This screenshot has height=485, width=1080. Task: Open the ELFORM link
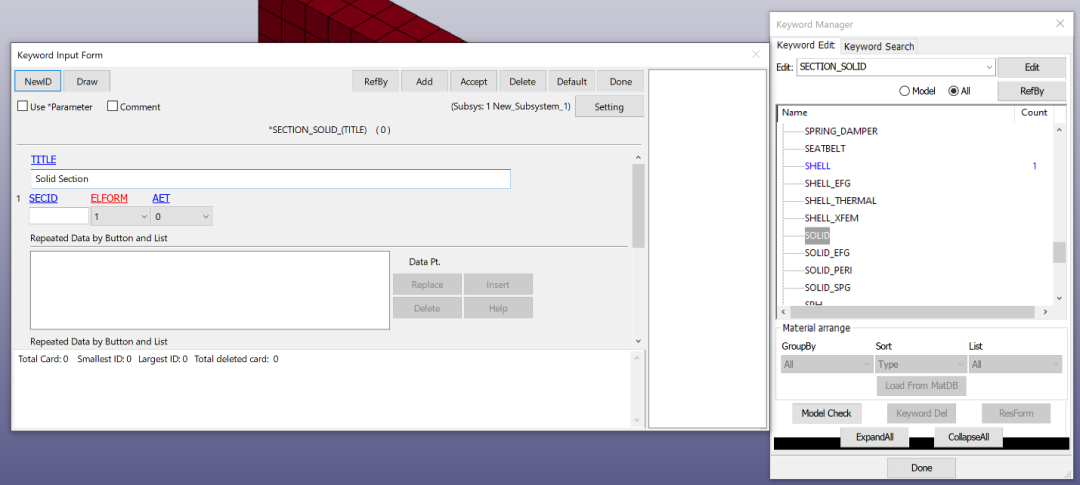coord(110,198)
